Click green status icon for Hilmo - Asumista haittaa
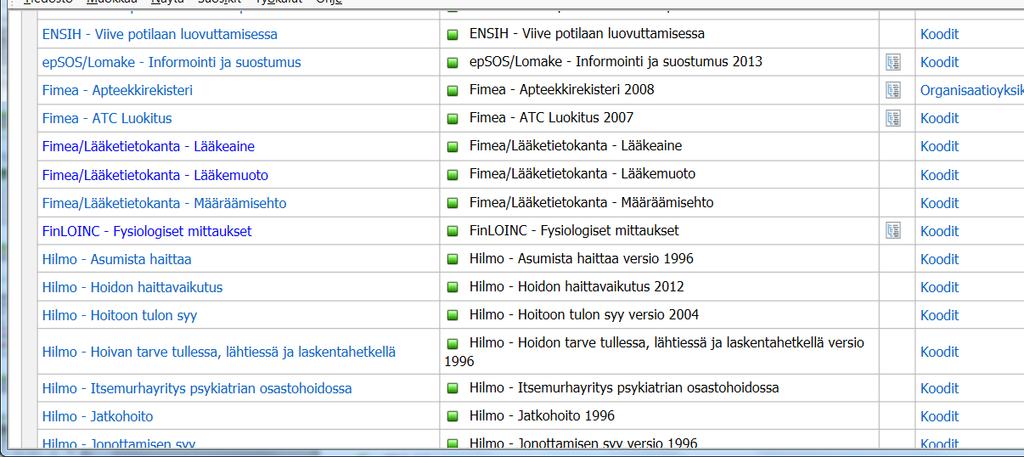The height and width of the screenshot is (457, 1024). (x=453, y=259)
